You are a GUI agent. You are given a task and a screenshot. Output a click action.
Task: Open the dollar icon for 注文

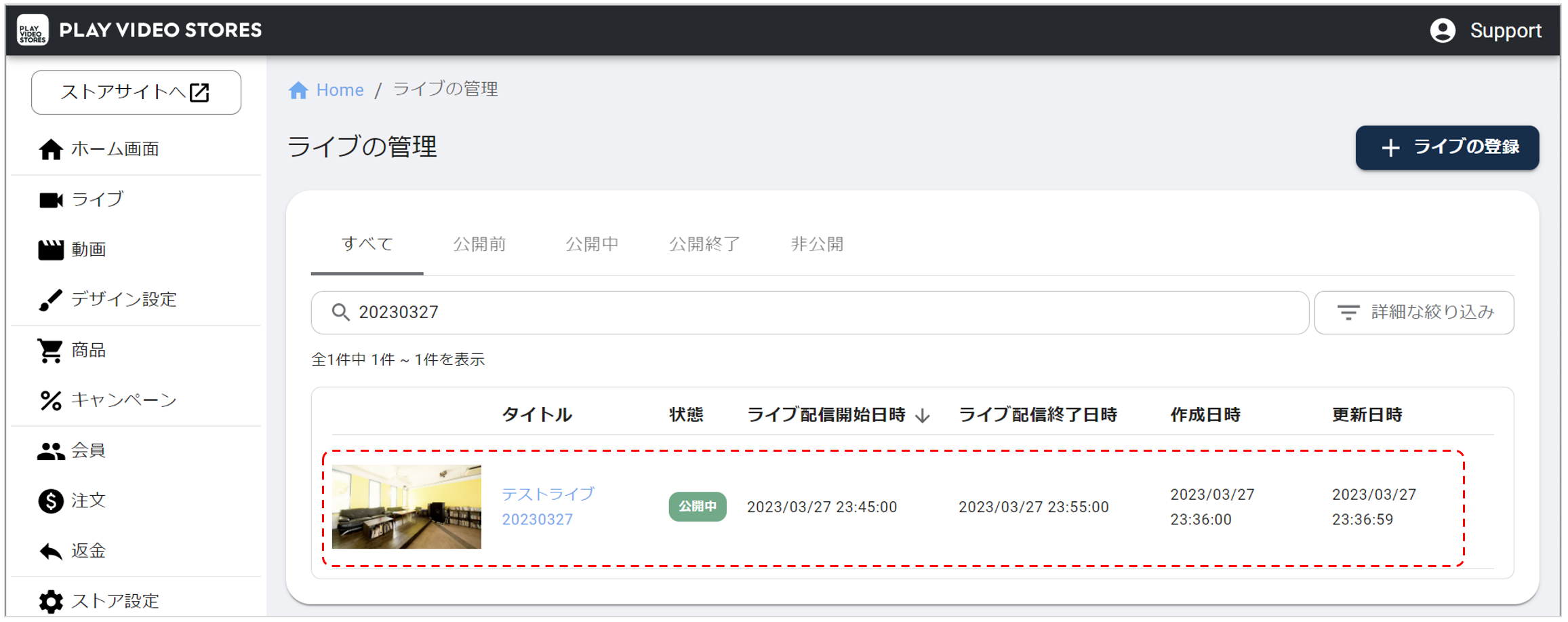point(51,501)
